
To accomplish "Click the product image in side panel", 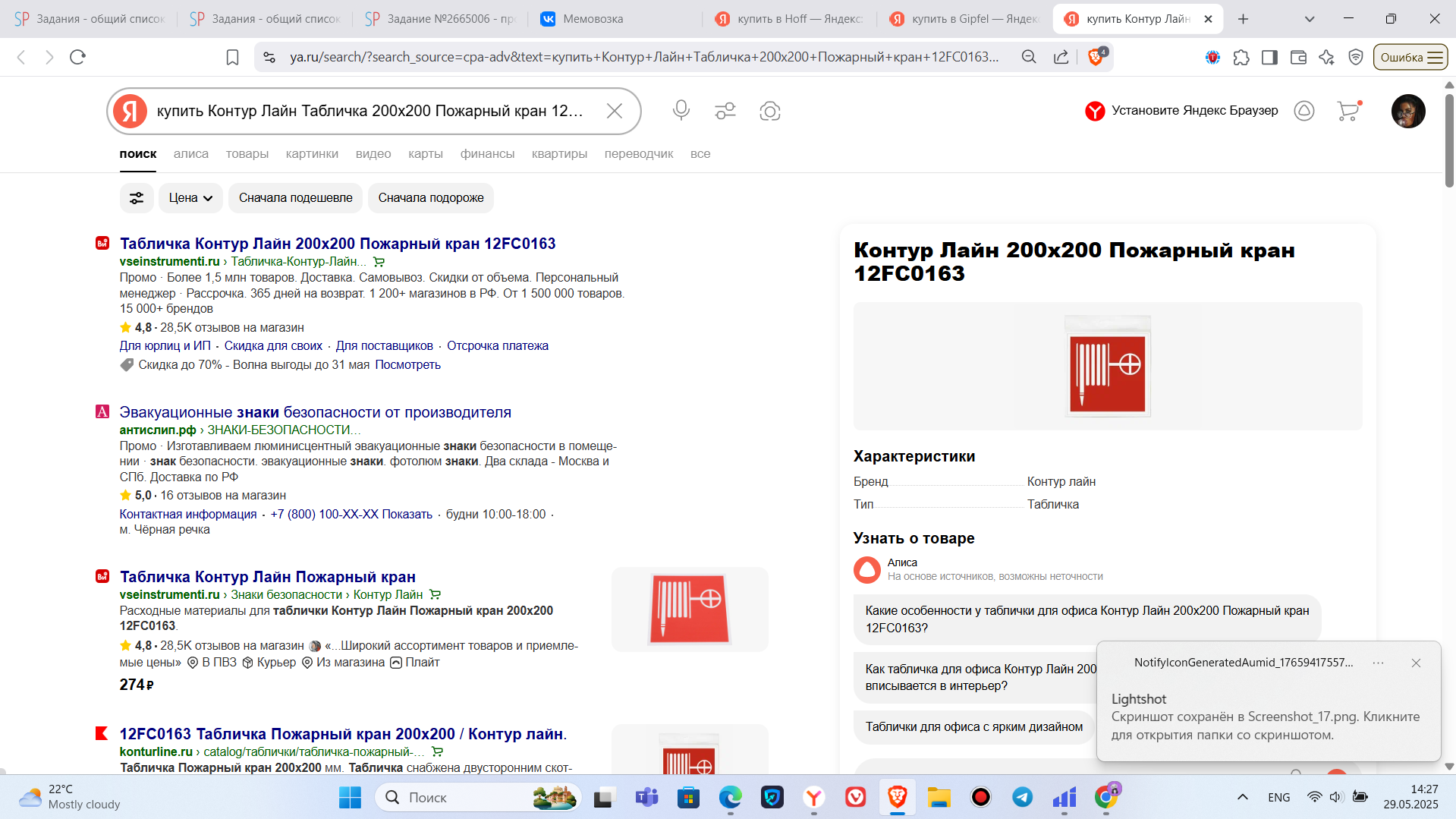I will pyautogui.click(x=1108, y=366).
